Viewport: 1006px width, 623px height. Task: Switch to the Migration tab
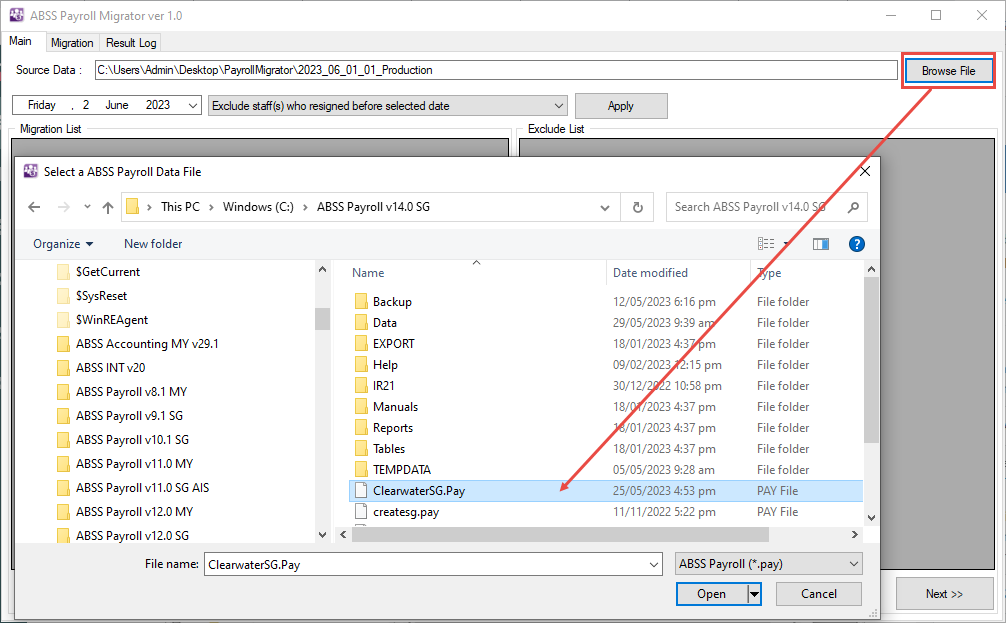click(72, 43)
